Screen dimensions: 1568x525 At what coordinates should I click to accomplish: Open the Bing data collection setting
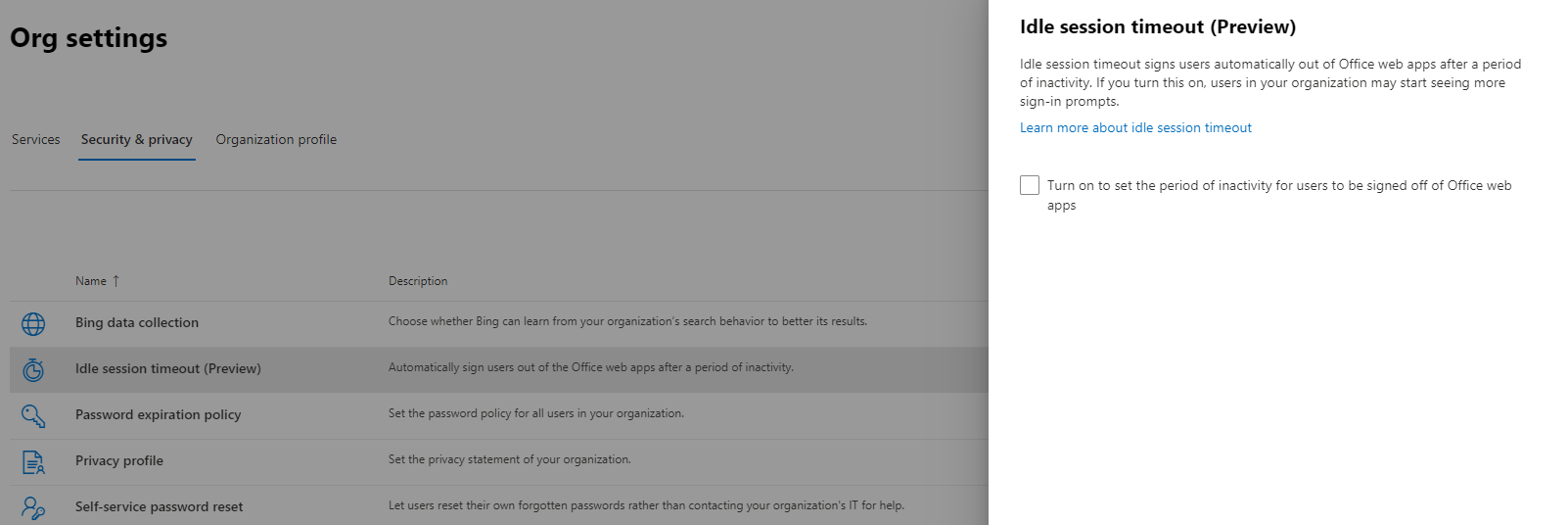point(137,323)
